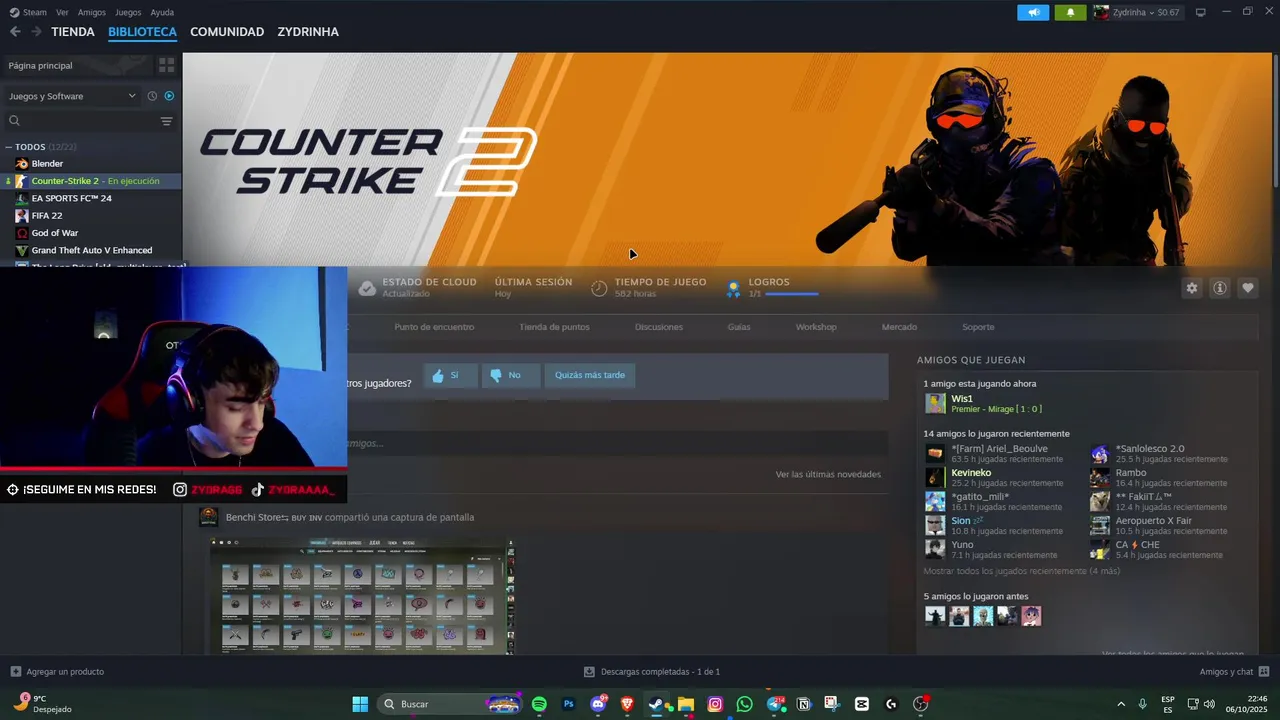
Task: Go to the BIBLIOTECA section
Action: (x=142, y=32)
